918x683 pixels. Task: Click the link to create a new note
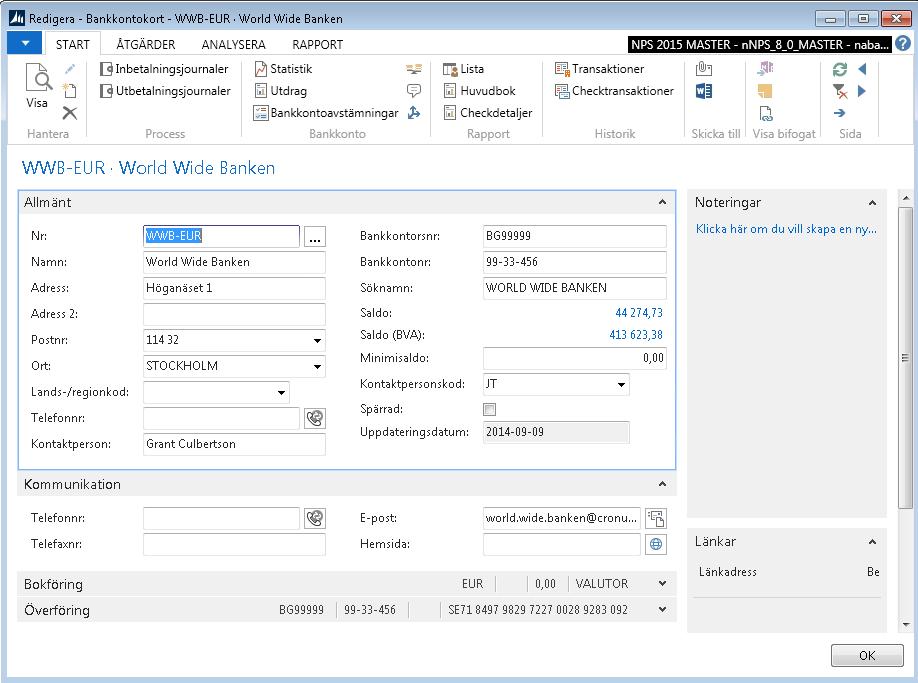pos(786,229)
